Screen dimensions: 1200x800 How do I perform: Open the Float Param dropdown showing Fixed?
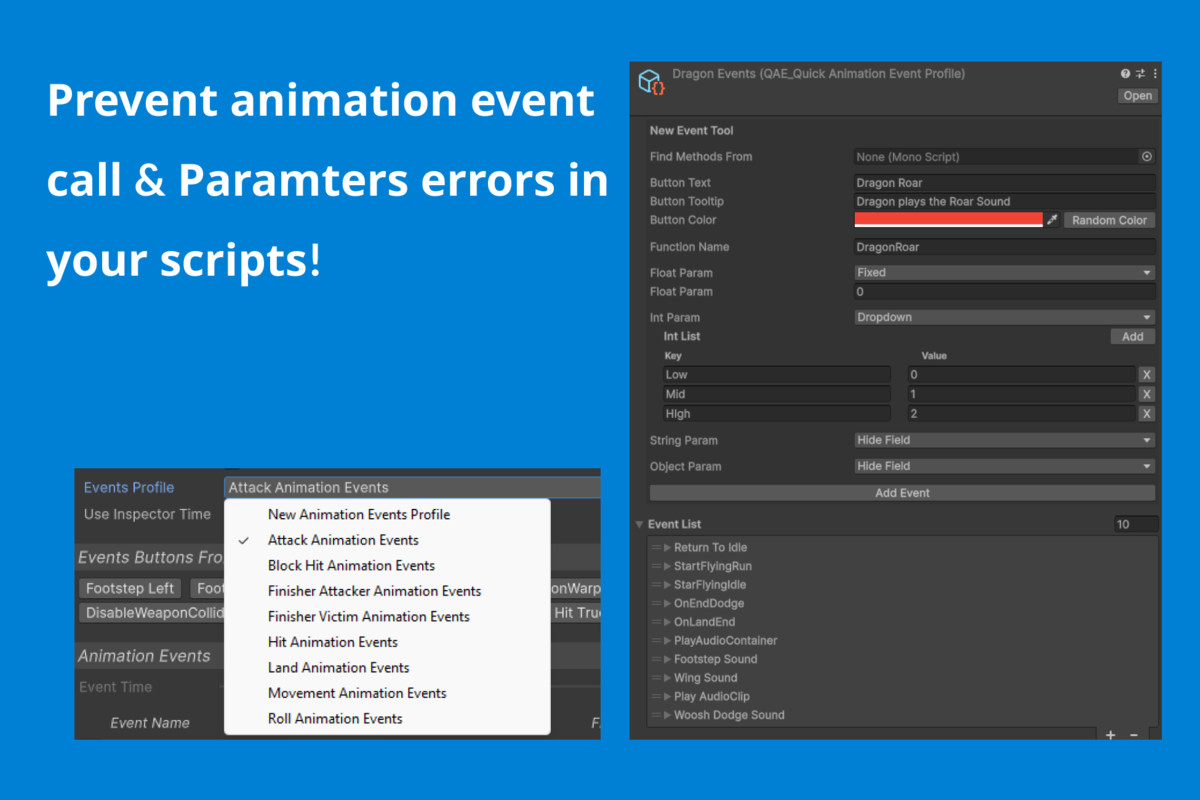[x=1002, y=271]
